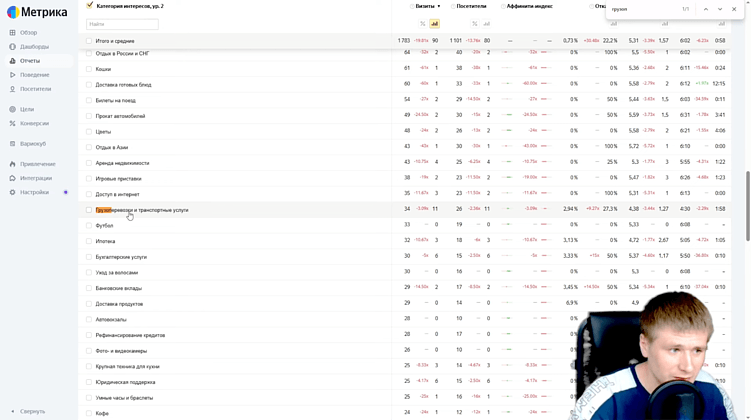Open Конверсии section
Image resolution: width=751 pixels, height=420 pixels.
[x=34, y=124]
